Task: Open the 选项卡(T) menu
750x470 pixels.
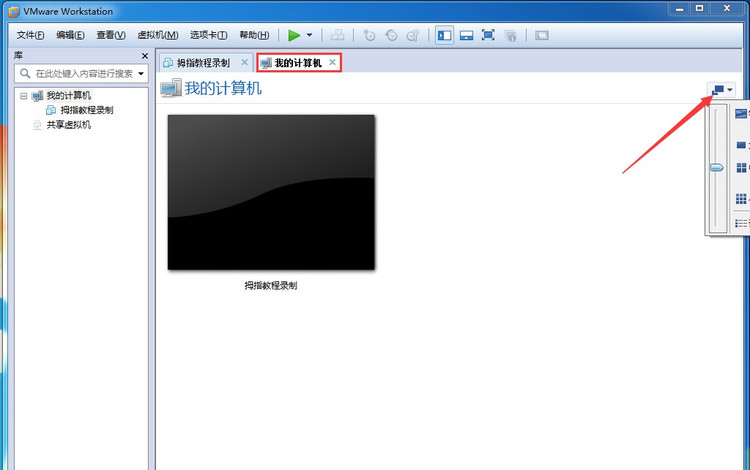Action: (209, 35)
